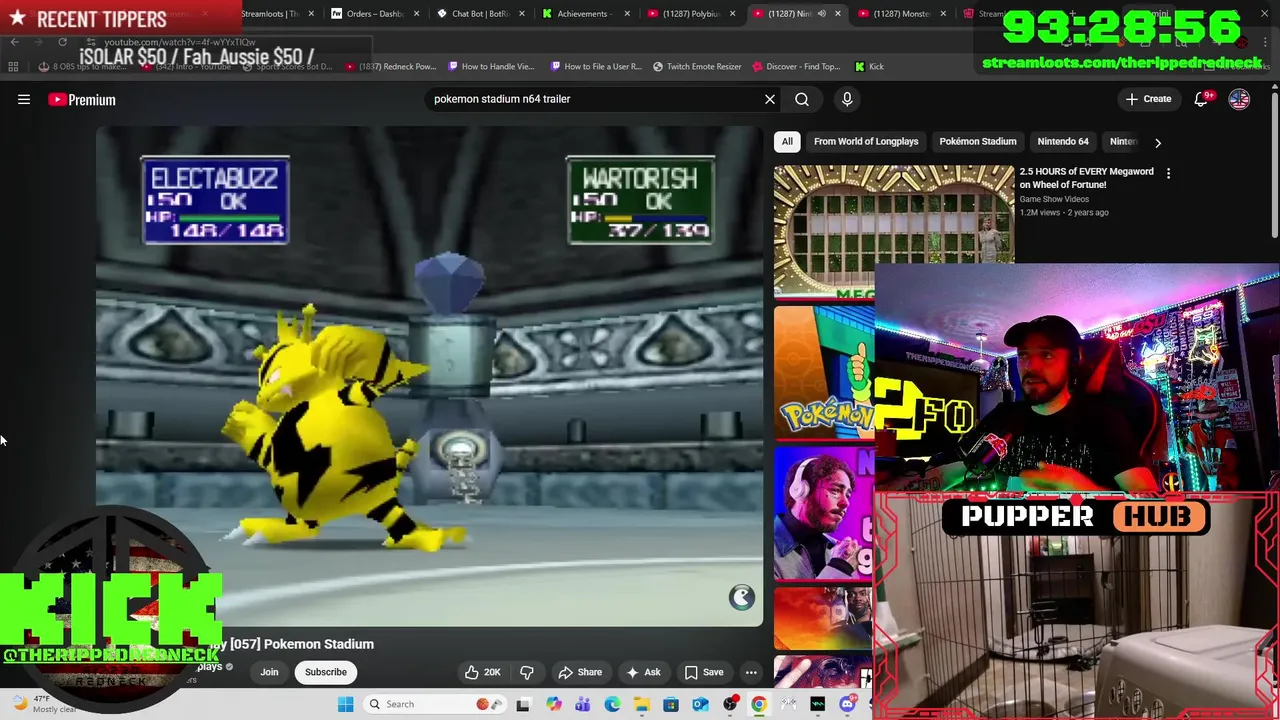1280x720 pixels.
Task: Run search with magnifier button
Action: [802, 99]
